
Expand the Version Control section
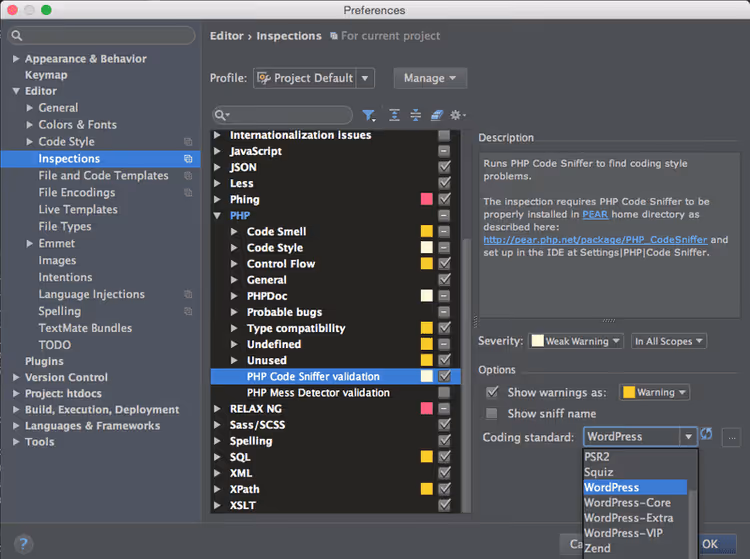(16, 377)
